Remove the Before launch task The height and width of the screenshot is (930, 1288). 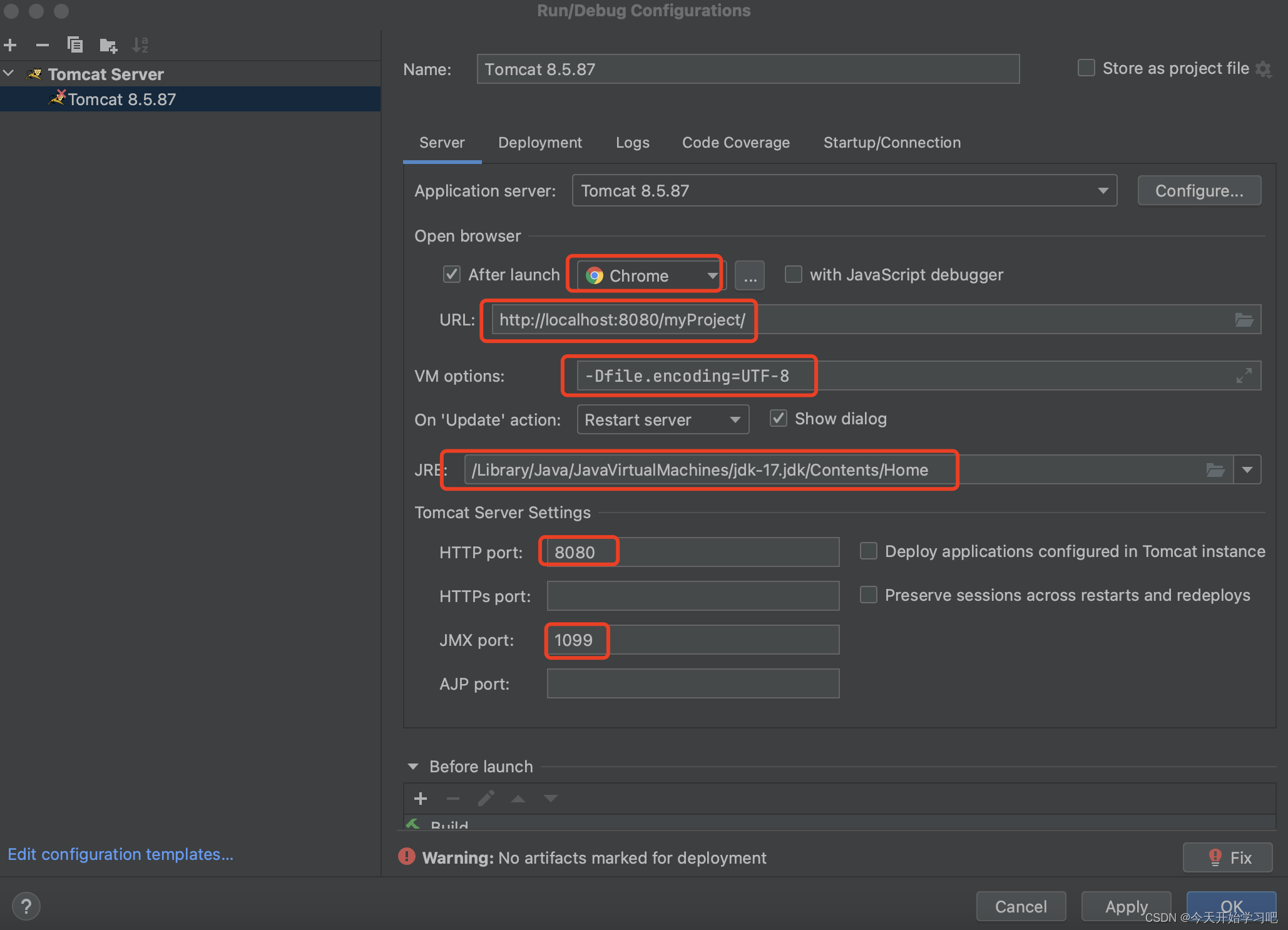pos(453,798)
